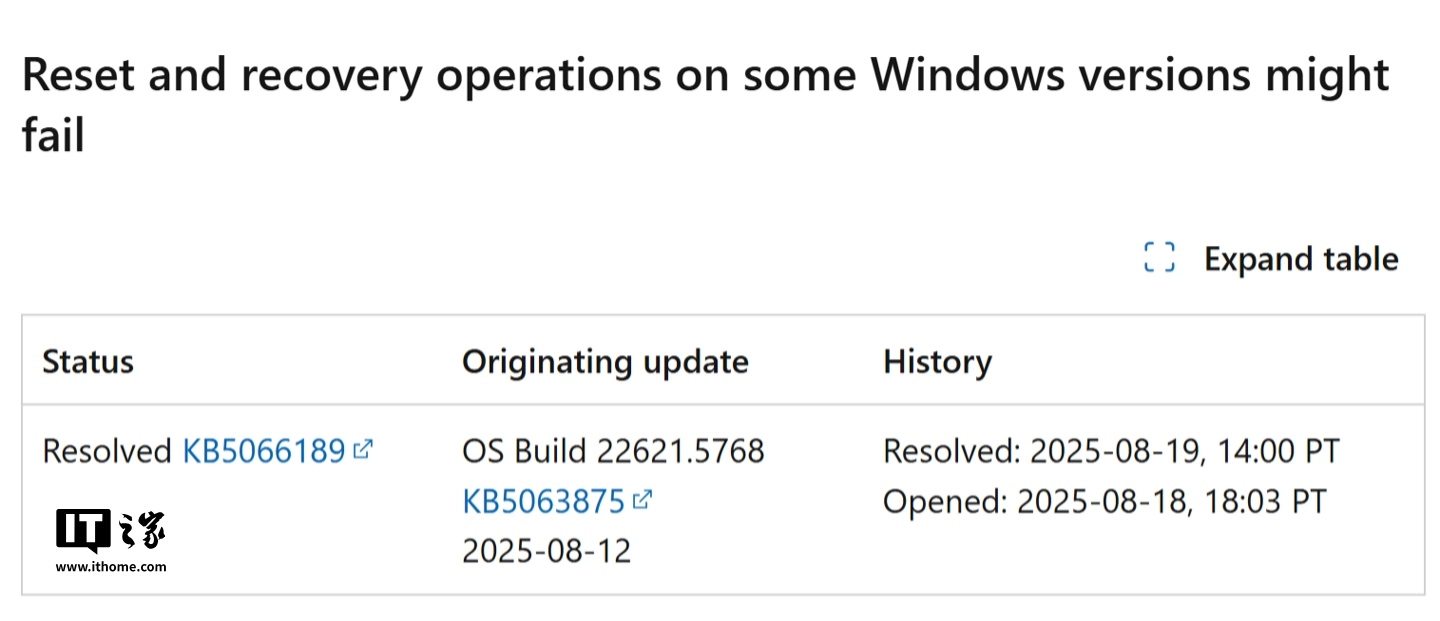Click the external-link icon beside KB5066189
Screen dimensions: 1440x621
point(364,449)
